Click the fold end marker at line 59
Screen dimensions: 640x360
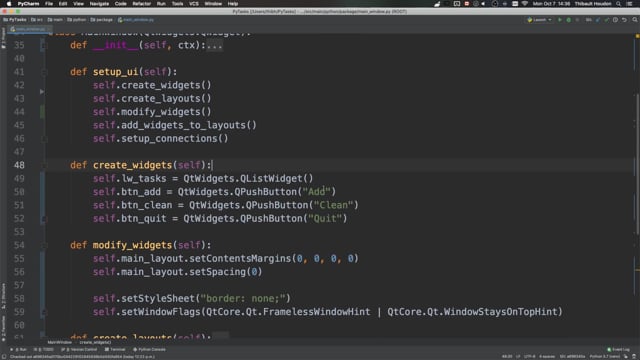44,313
